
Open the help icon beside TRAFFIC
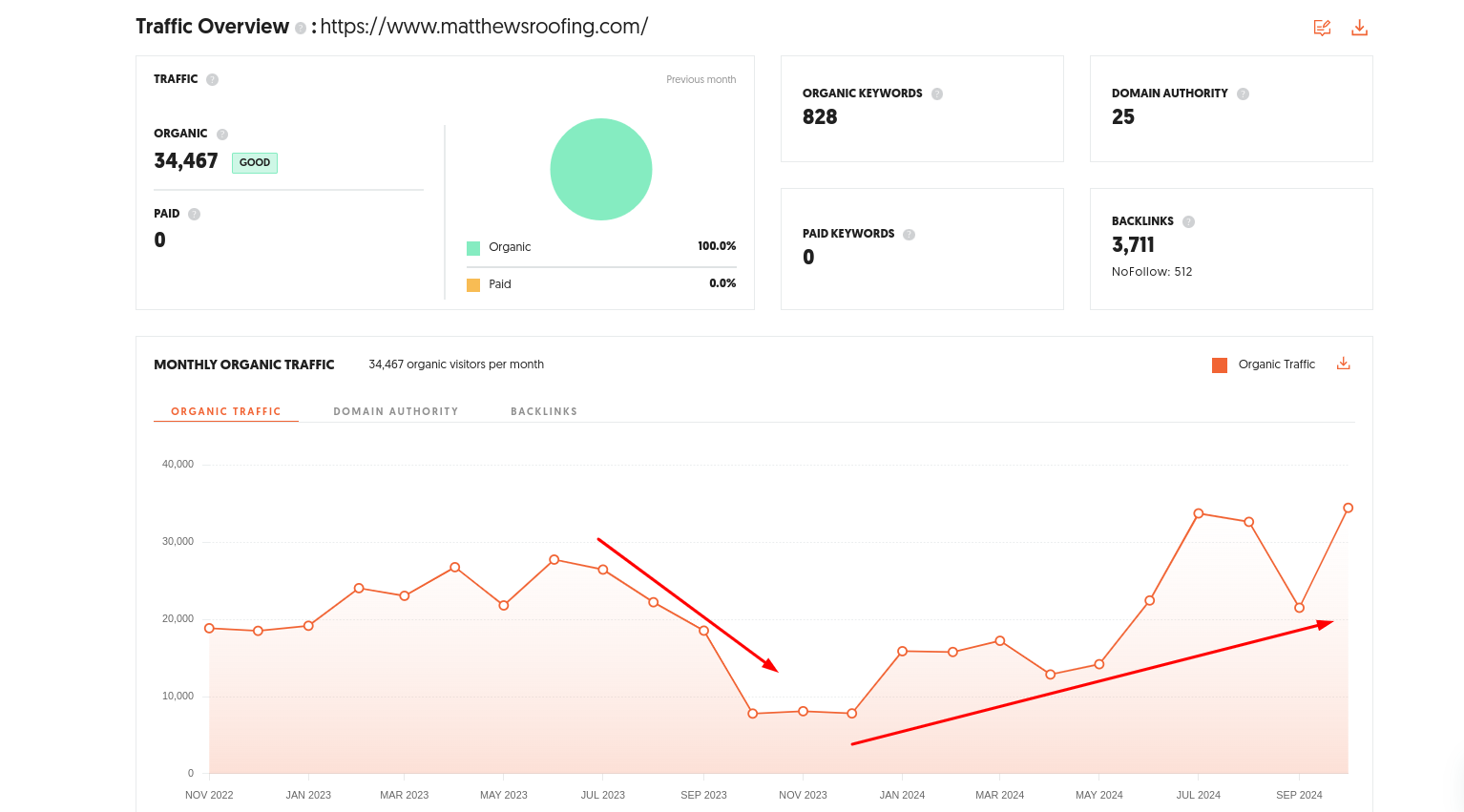(212, 79)
